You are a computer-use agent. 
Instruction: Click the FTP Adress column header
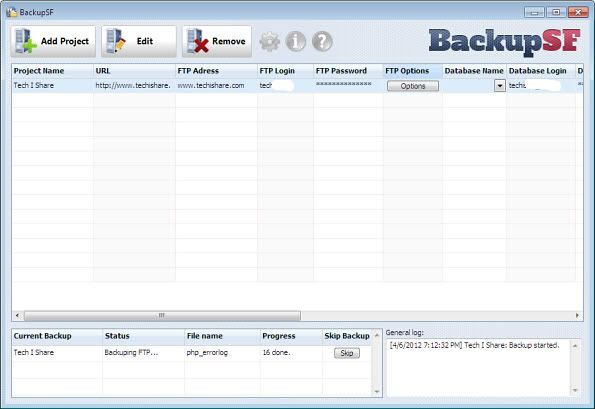(x=216, y=71)
